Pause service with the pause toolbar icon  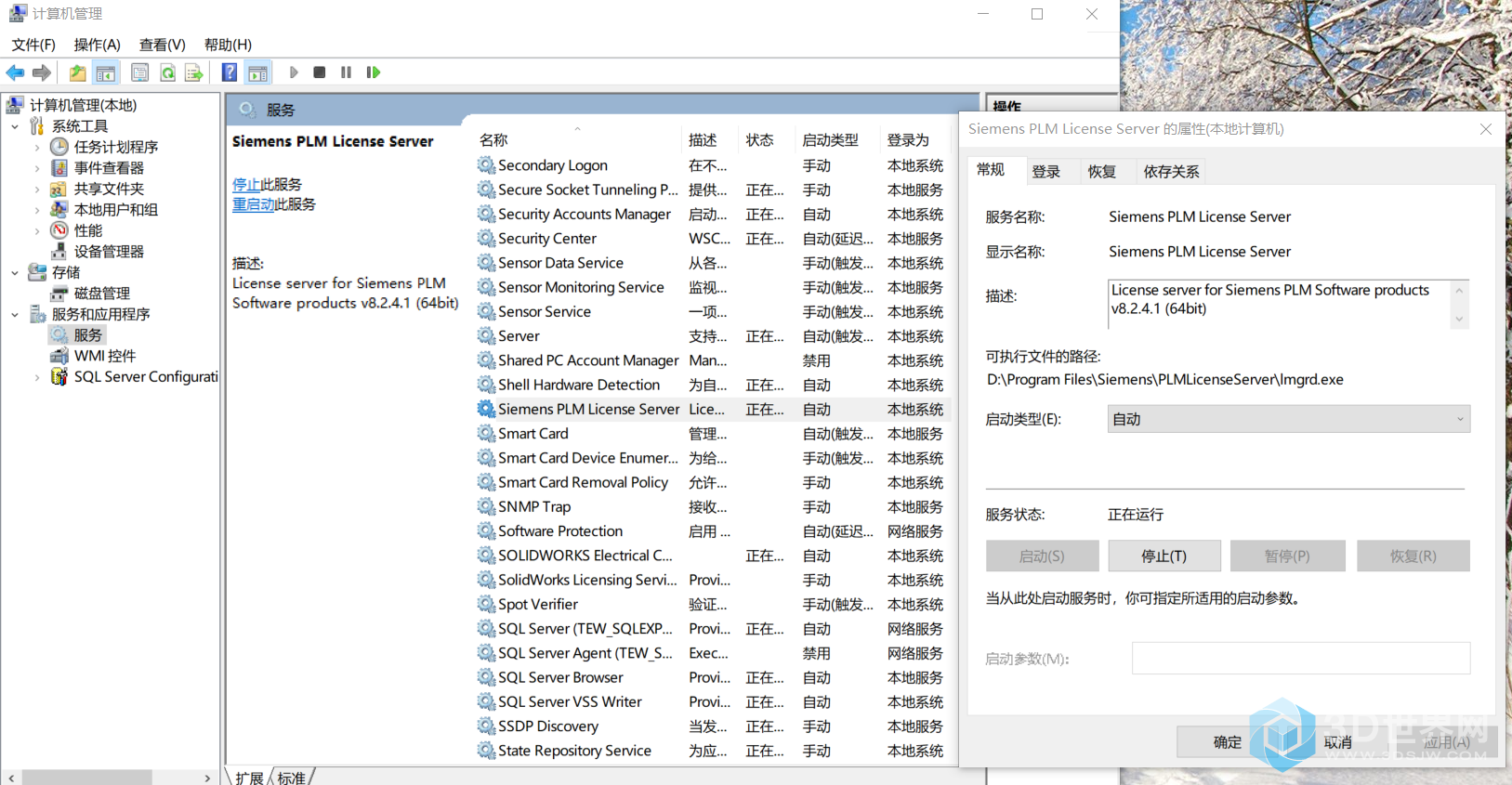point(346,72)
